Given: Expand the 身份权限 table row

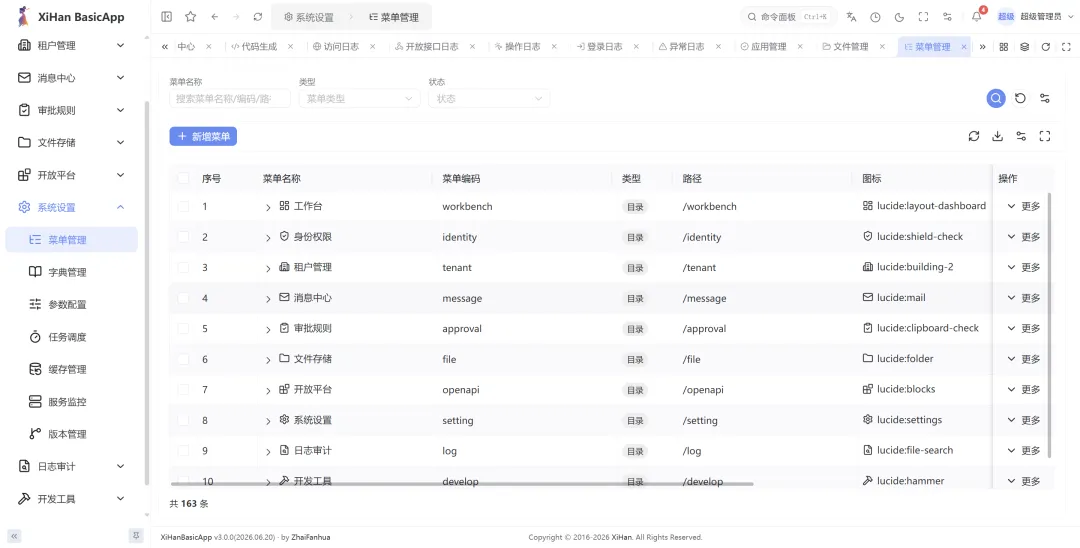Looking at the screenshot, I should click(269, 238).
